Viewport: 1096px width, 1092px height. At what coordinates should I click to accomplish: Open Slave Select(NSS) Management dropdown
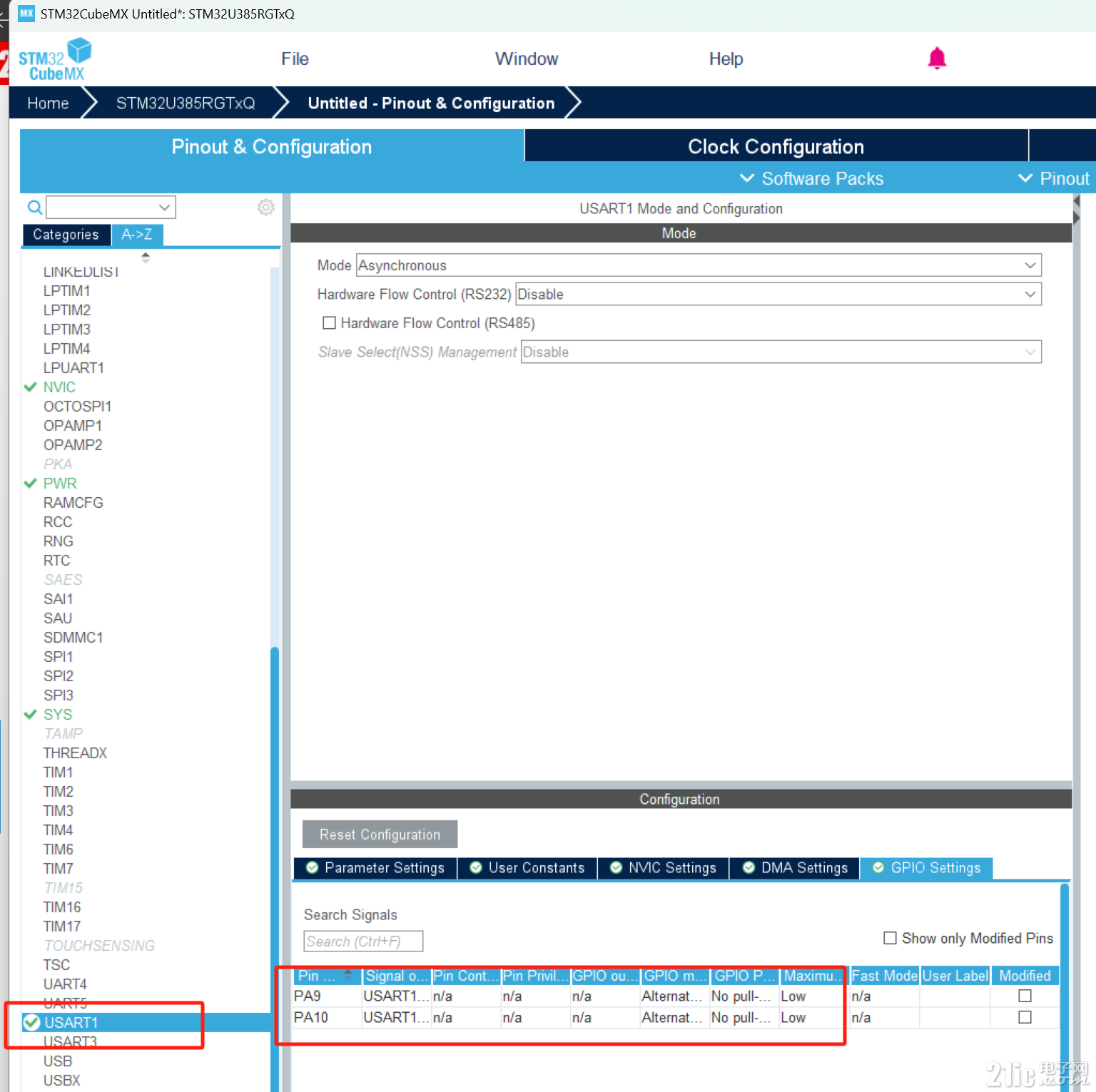(x=781, y=352)
